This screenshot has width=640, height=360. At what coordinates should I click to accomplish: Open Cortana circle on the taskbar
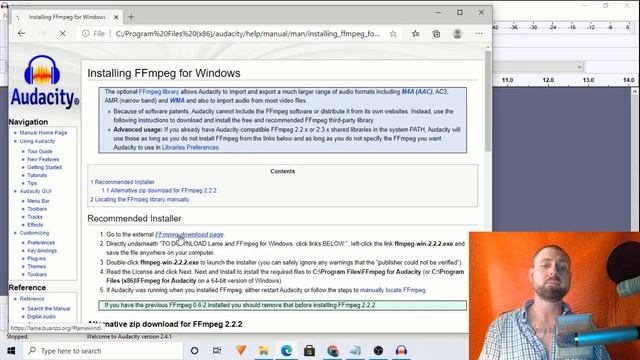pos(194,351)
